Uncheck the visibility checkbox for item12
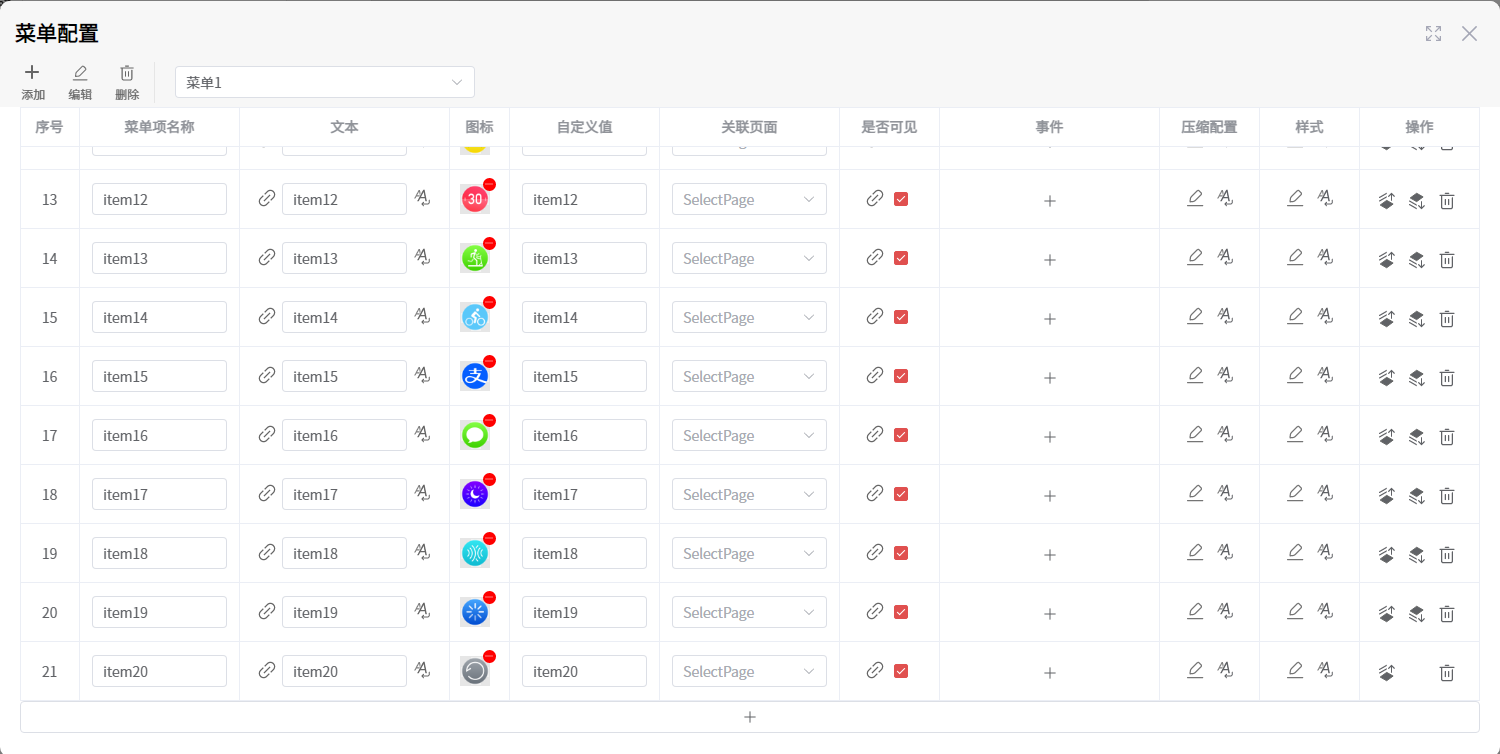The height and width of the screenshot is (754, 1500). point(901,199)
